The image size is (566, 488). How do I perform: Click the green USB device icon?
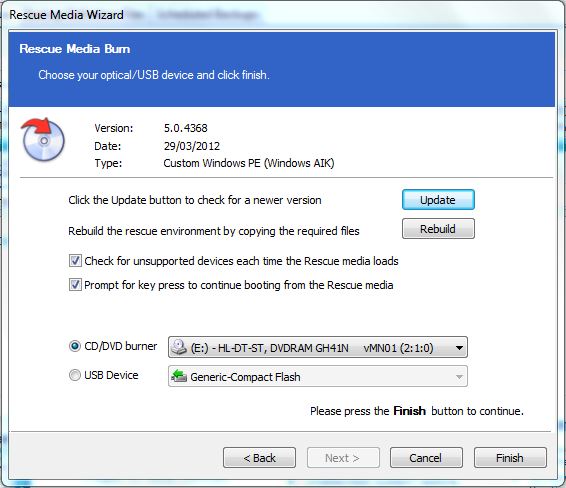pos(178,376)
